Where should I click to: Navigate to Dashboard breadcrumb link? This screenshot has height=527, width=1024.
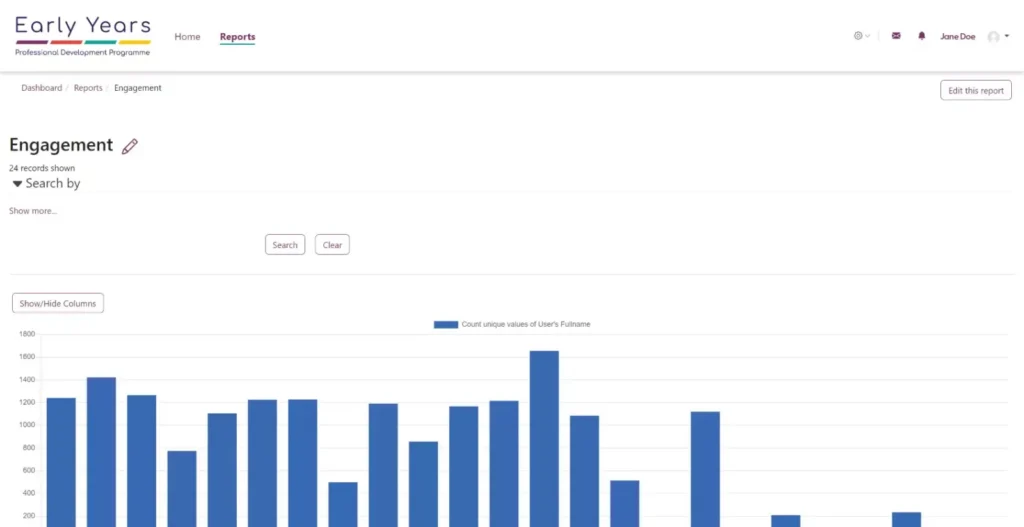tap(41, 88)
